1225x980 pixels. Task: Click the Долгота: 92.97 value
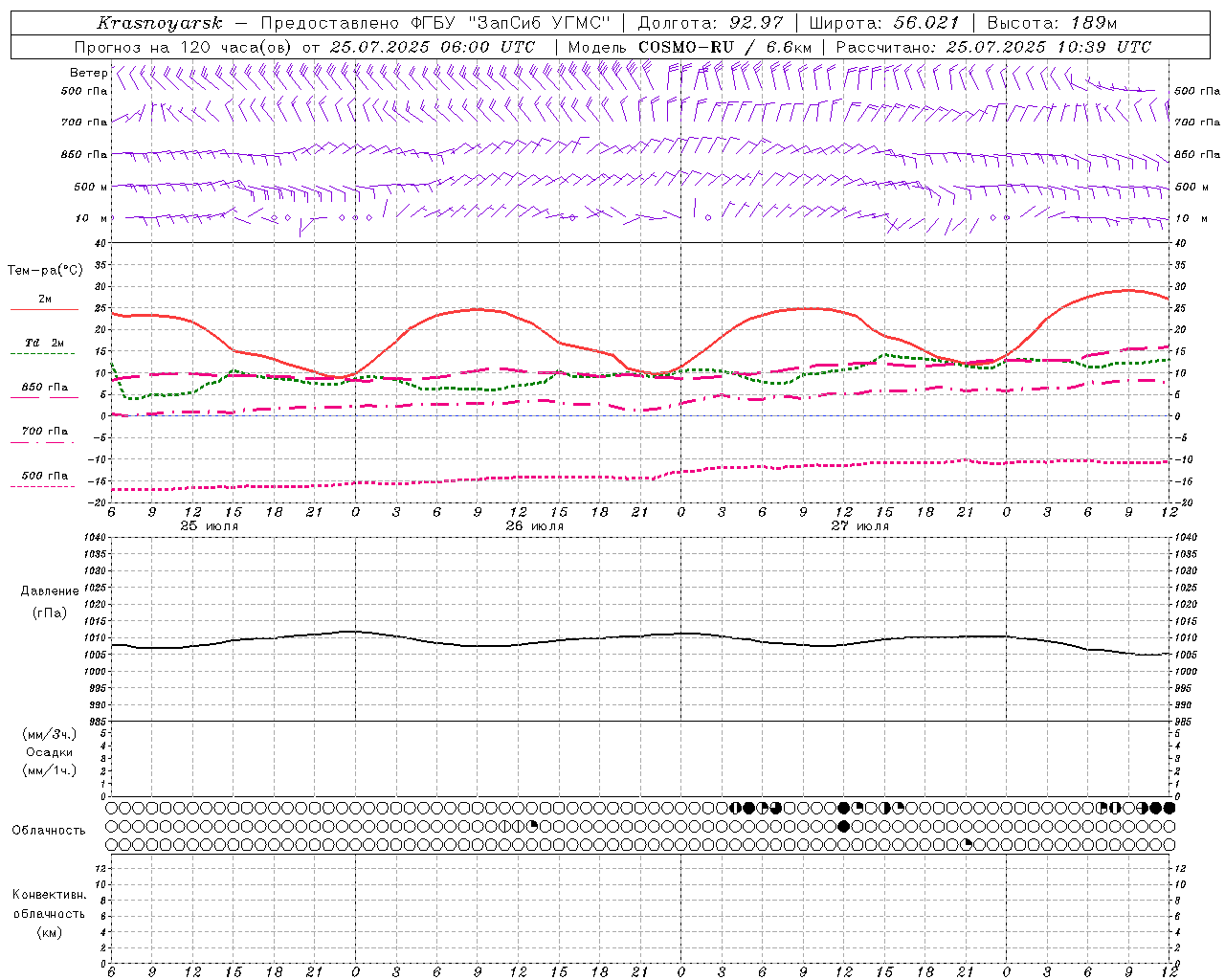click(710, 23)
